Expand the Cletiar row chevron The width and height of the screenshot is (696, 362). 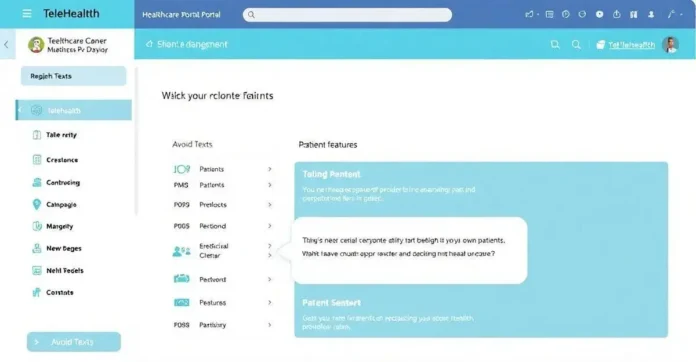tap(269, 256)
